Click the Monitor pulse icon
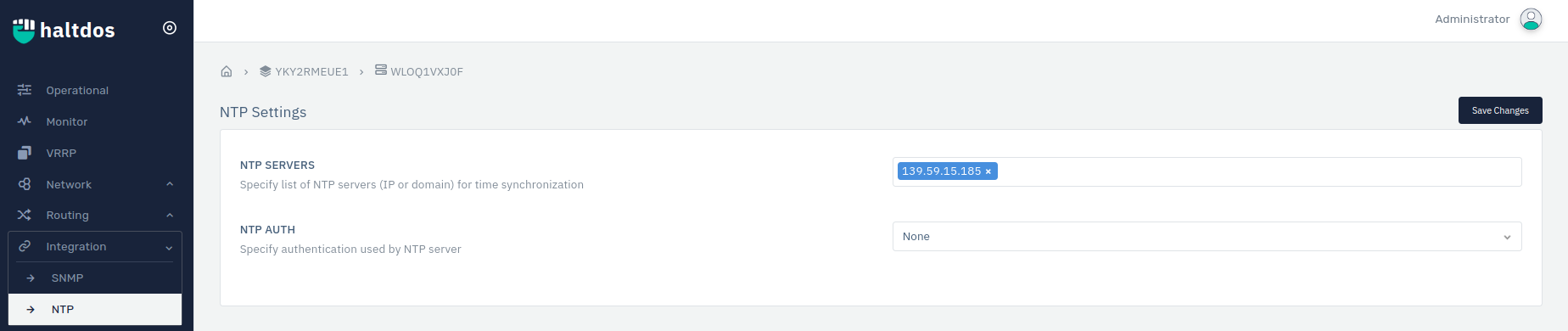Viewport: 1568px width, 331px height. 25,121
